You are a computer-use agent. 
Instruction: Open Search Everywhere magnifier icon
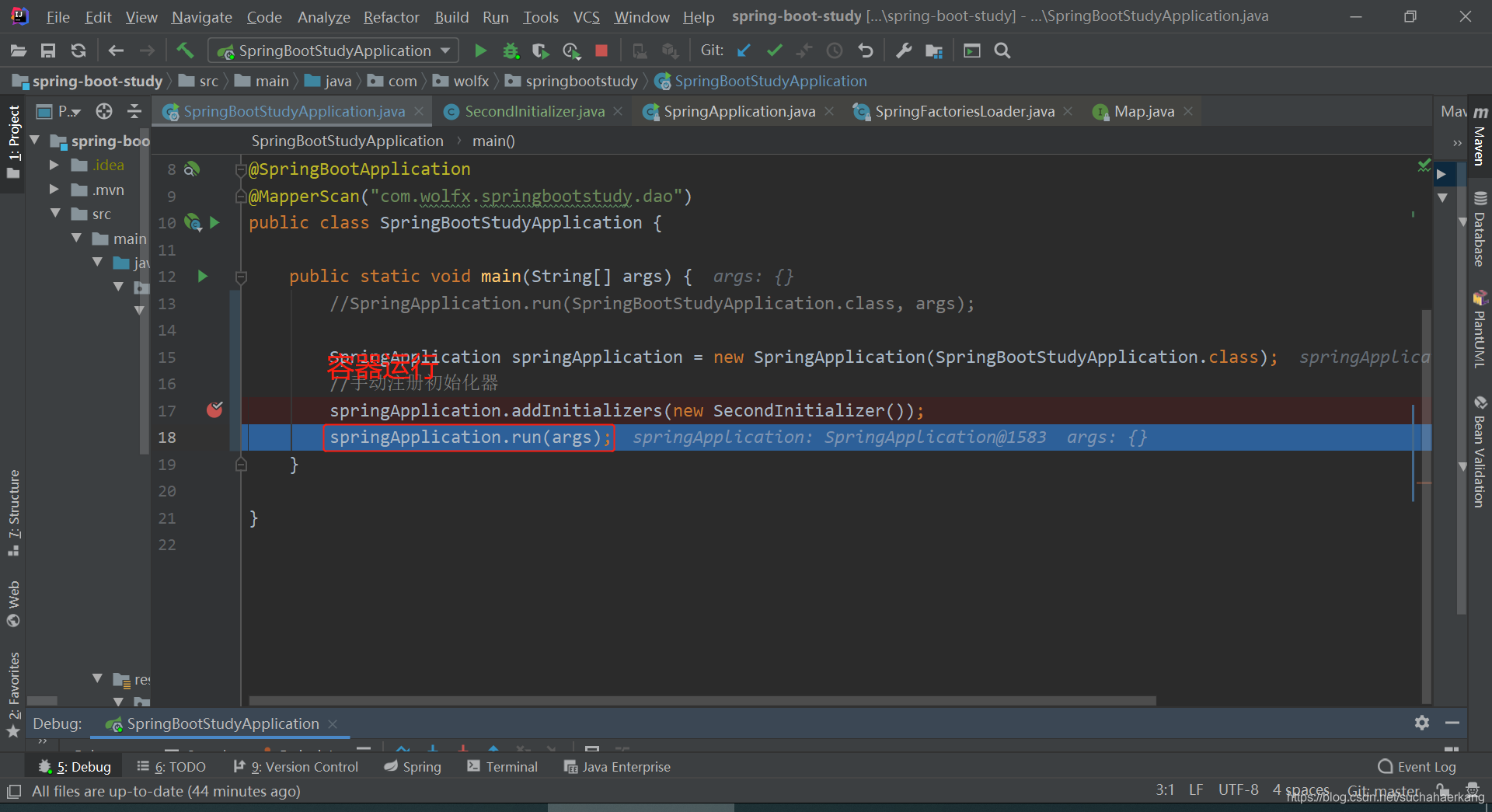[1002, 51]
